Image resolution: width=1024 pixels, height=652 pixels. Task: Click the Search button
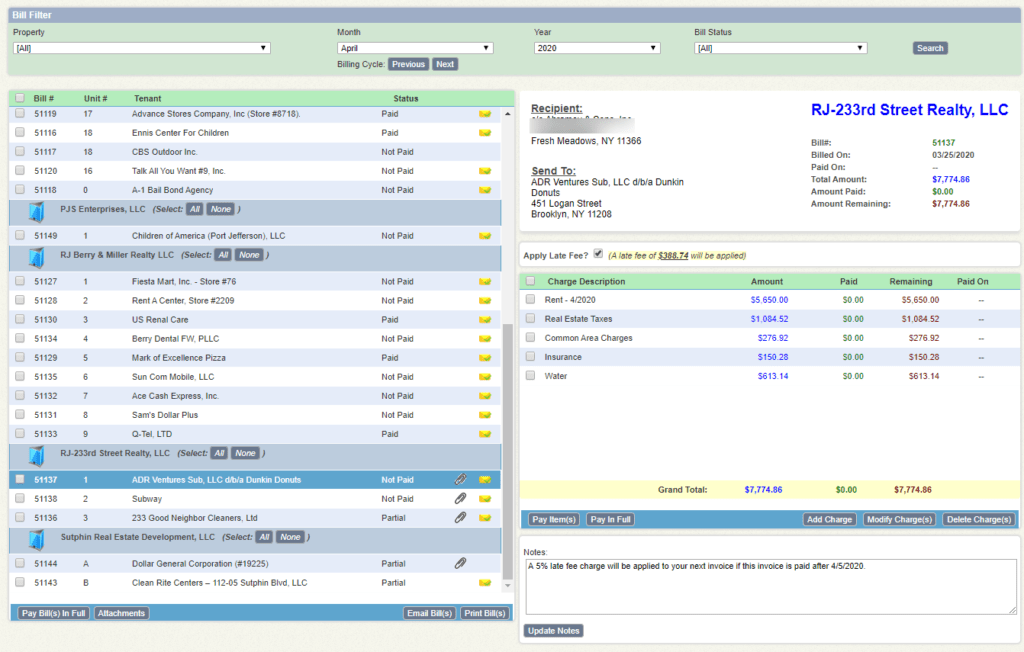[x=929, y=47]
